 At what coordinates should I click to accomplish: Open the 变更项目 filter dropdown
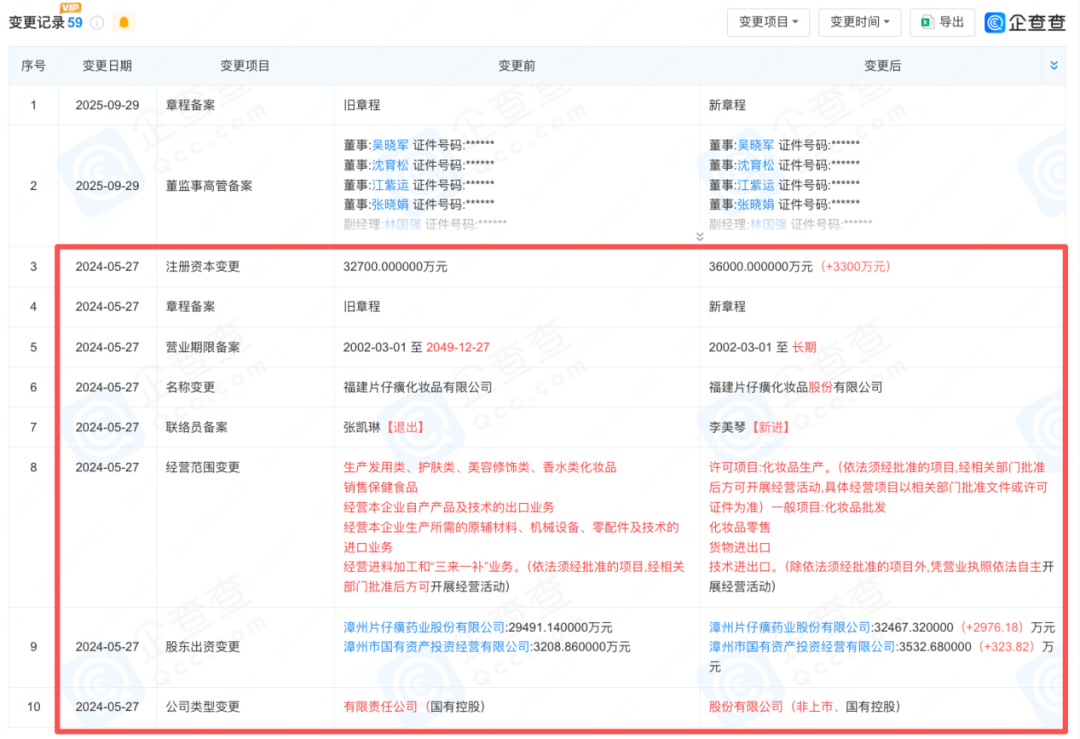pos(768,22)
